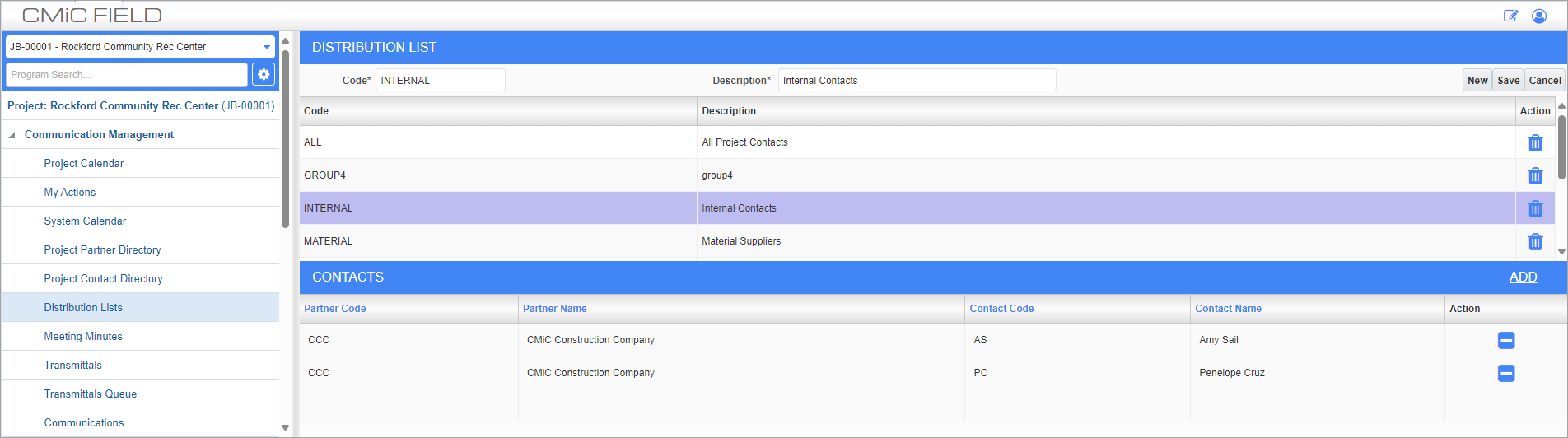The height and width of the screenshot is (438, 1568).
Task: Open Meeting Minutes menu item
Action: tap(83, 336)
